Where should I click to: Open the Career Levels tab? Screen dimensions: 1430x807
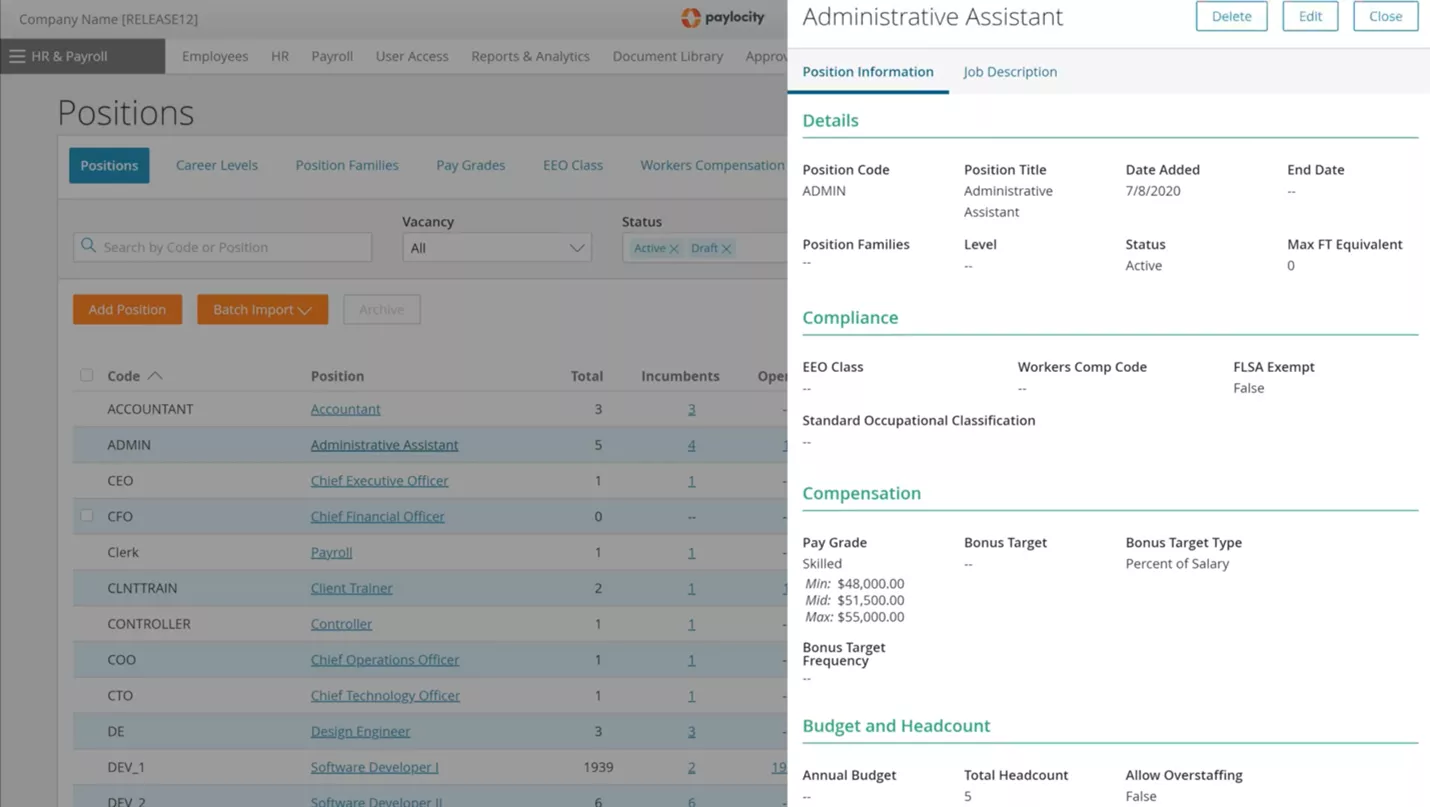[217, 165]
